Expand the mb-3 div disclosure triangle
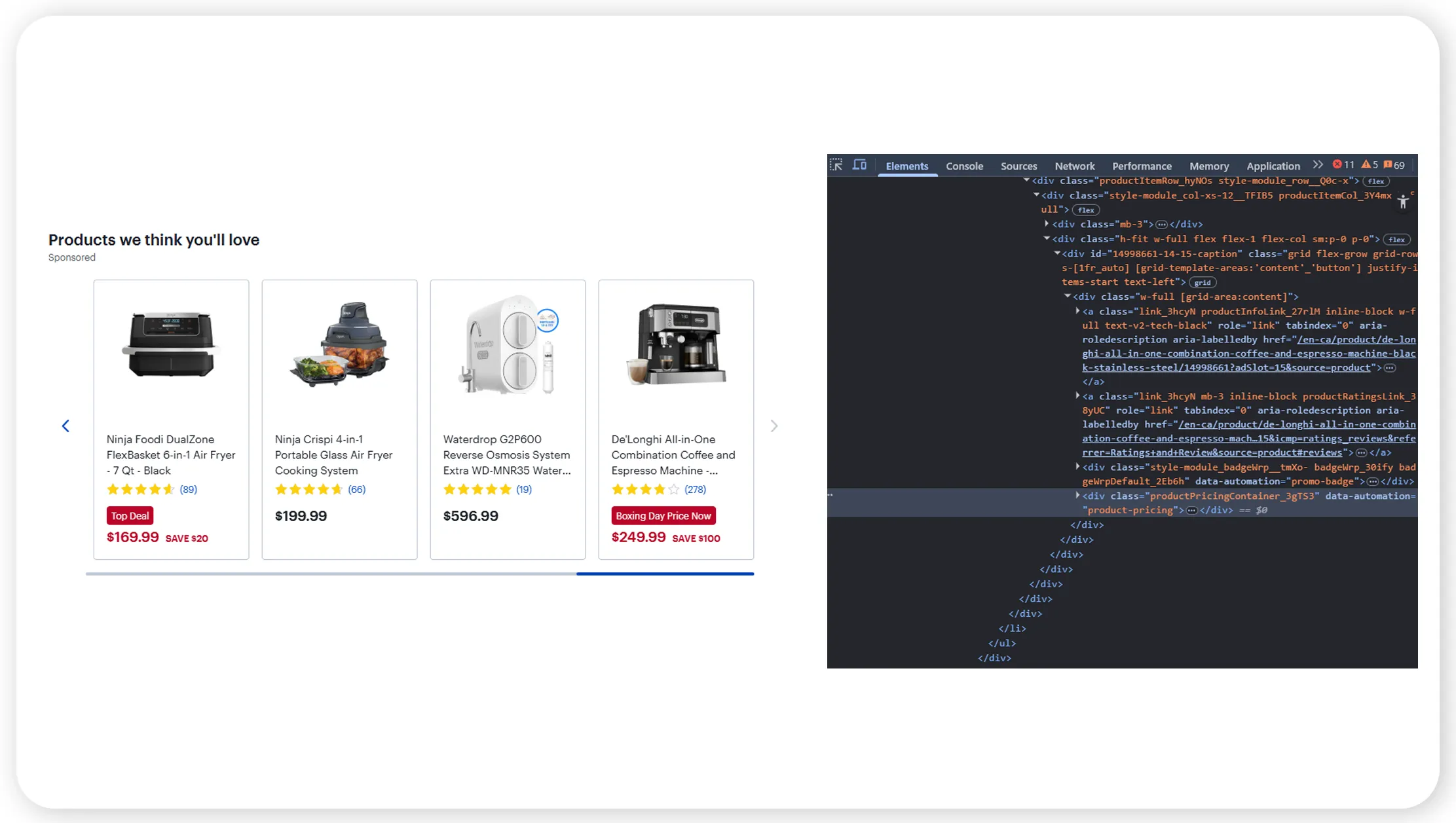1456x823 pixels. [x=1047, y=224]
